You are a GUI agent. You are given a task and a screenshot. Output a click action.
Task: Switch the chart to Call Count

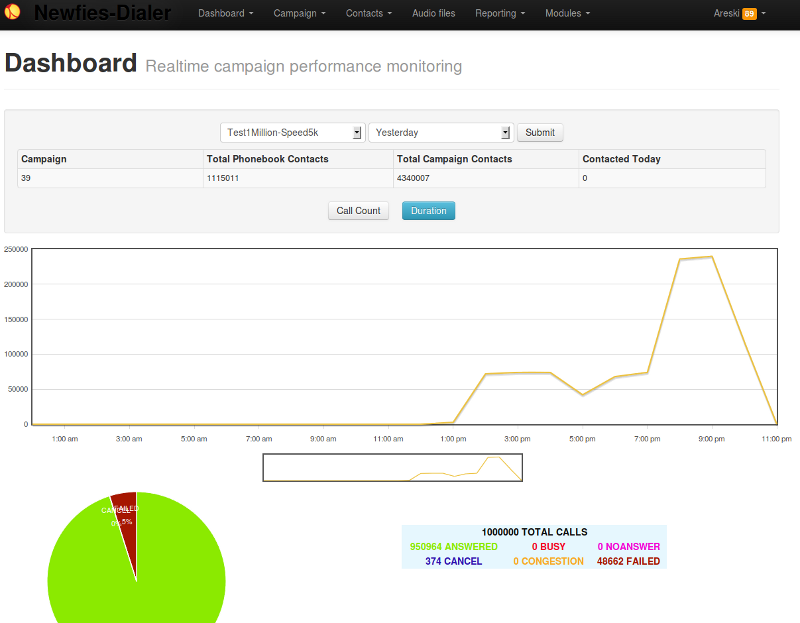point(358,211)
